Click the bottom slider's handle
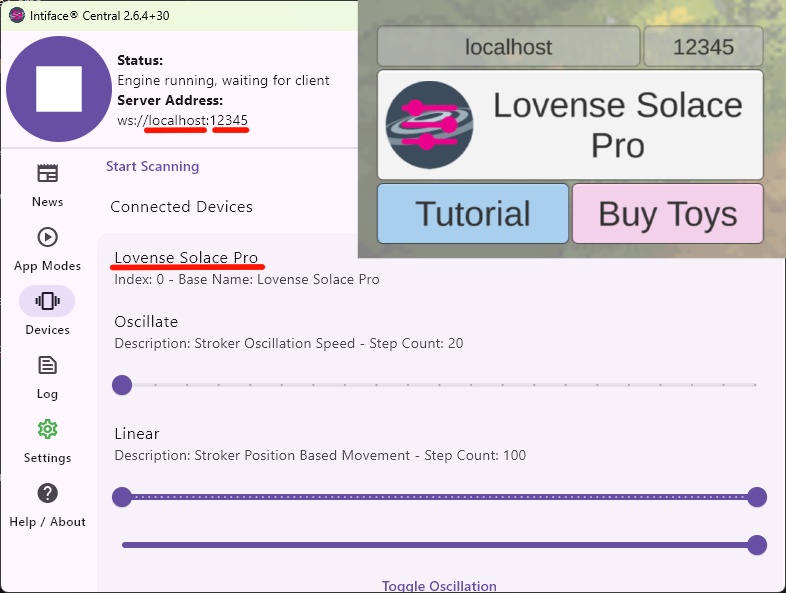Viewport: 786px width, 593px height. click(757, 545)
